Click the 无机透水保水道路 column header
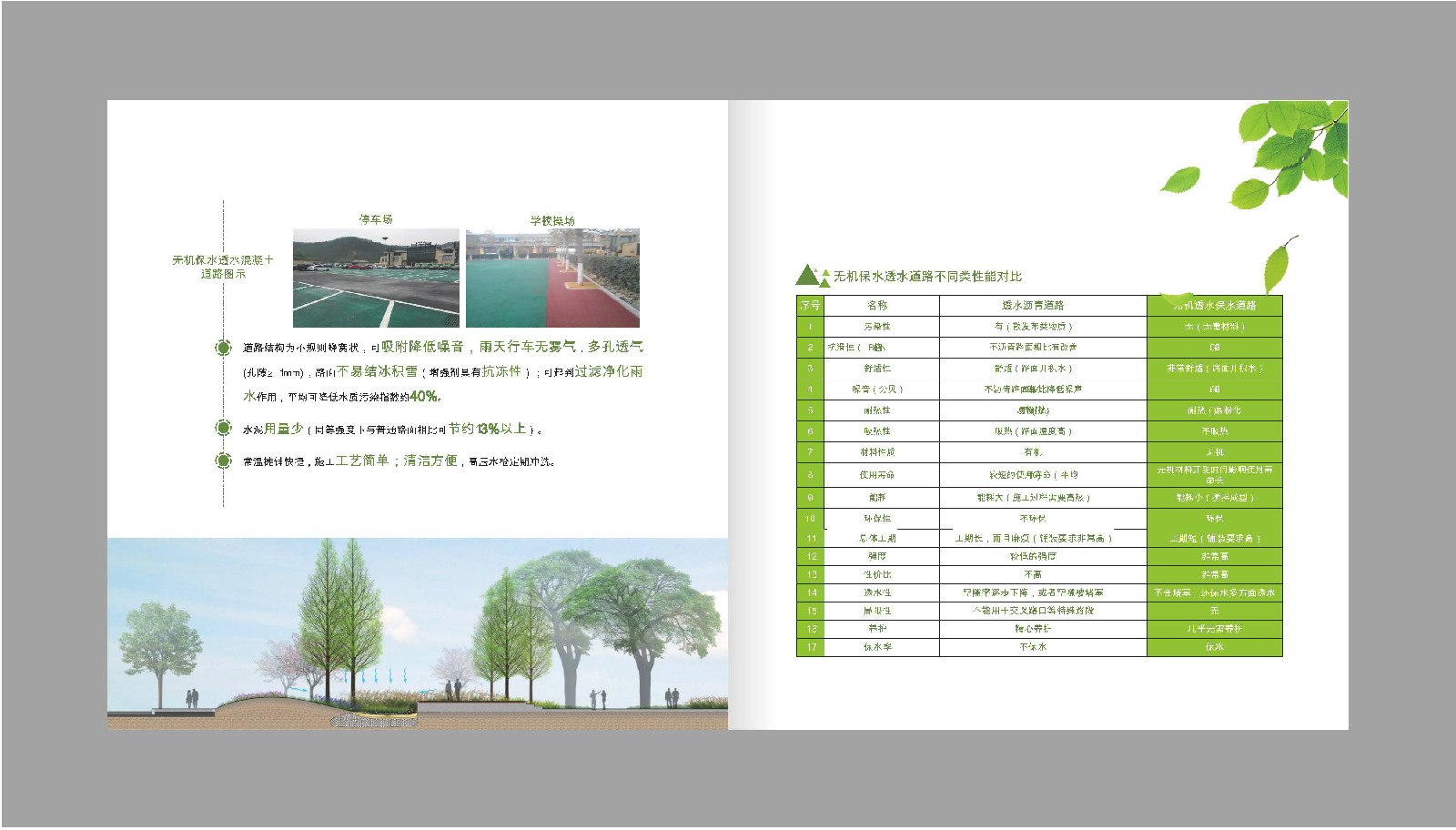The height and width of the screenshot is (830, 1456). [x=1214, y=305]
